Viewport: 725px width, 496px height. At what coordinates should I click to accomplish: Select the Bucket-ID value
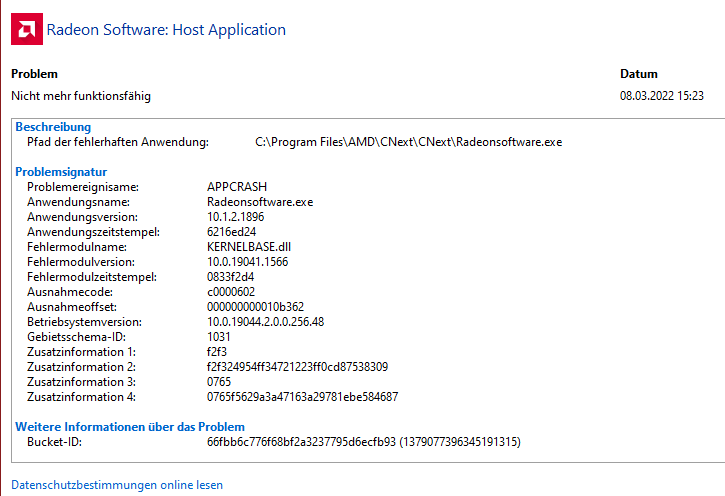[x=364, y=442]
